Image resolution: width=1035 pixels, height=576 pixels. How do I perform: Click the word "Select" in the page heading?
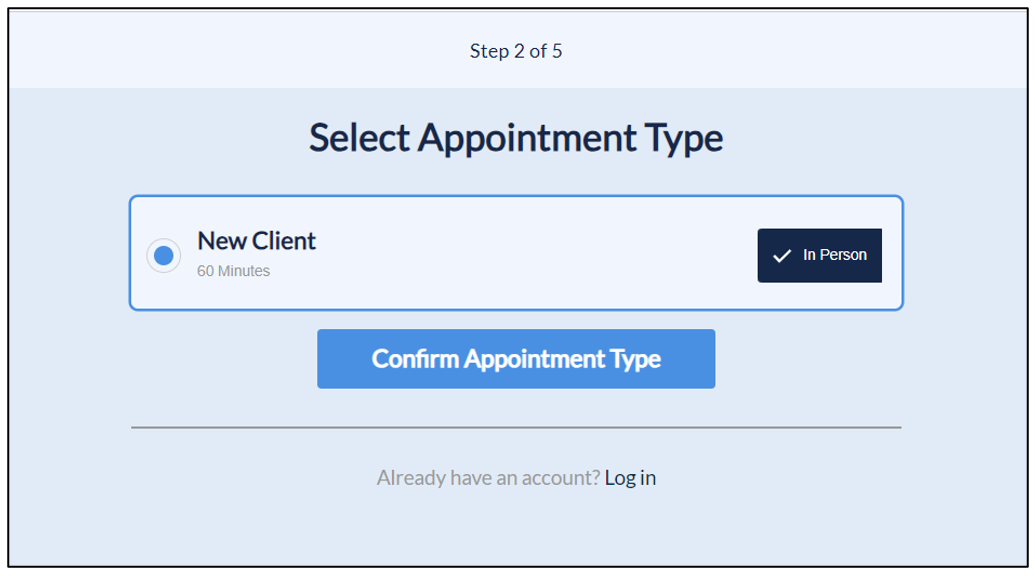(x=358, y=138)
